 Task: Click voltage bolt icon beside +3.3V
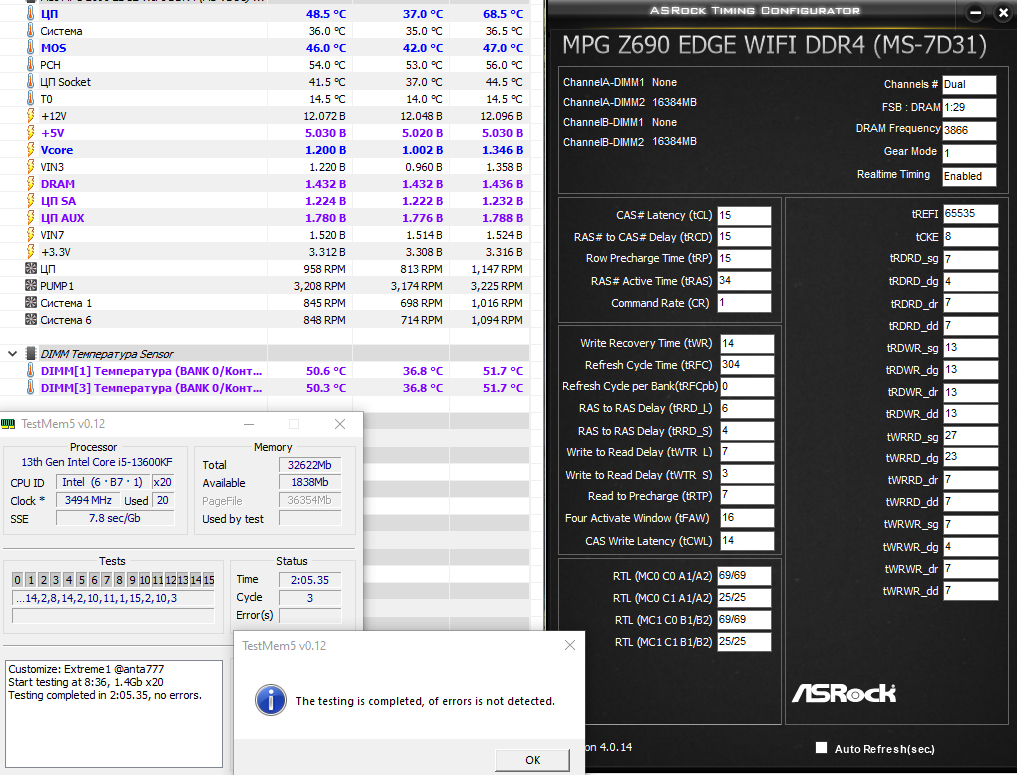pos(30,252)
